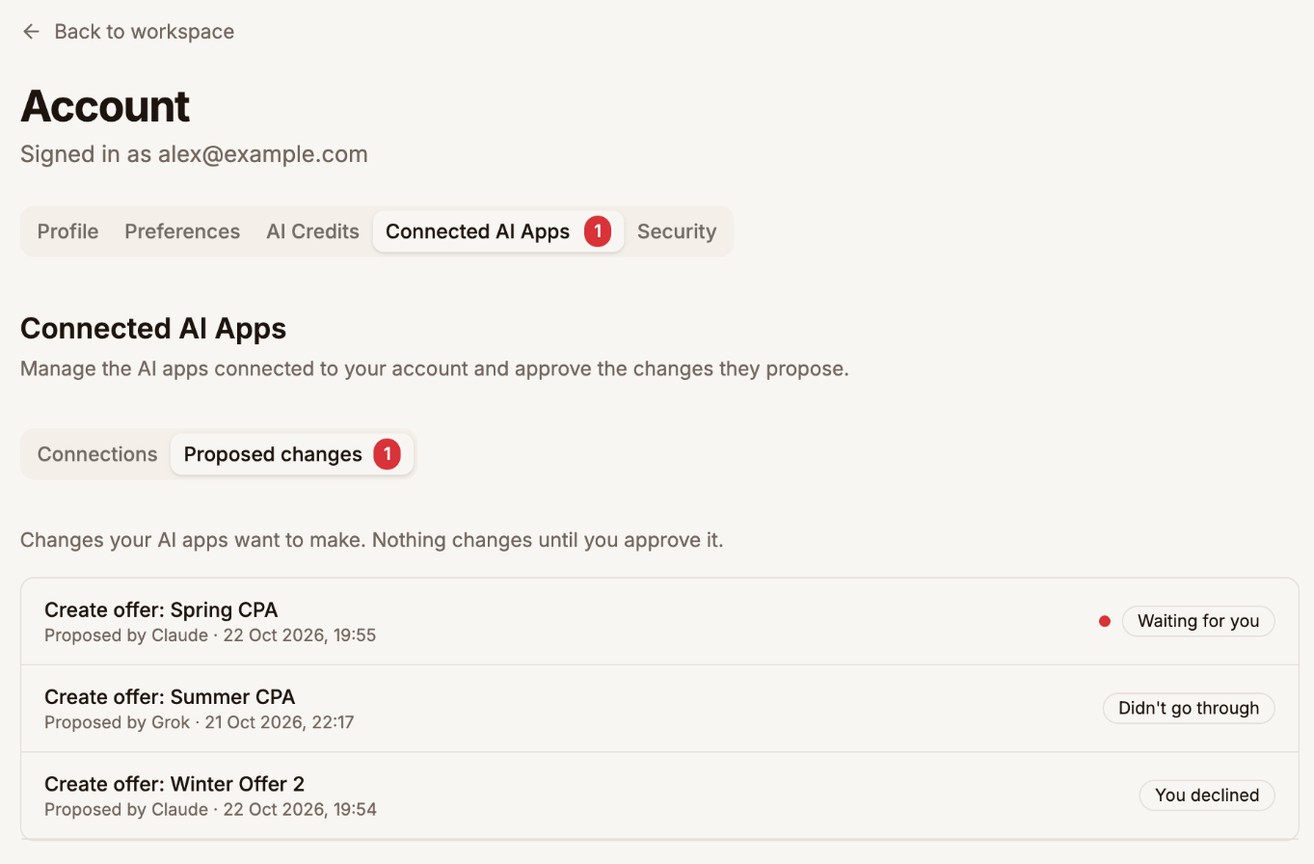Open the Create offer: Winter Offer 2 row
1314x864 pixels.
(659, 795)
